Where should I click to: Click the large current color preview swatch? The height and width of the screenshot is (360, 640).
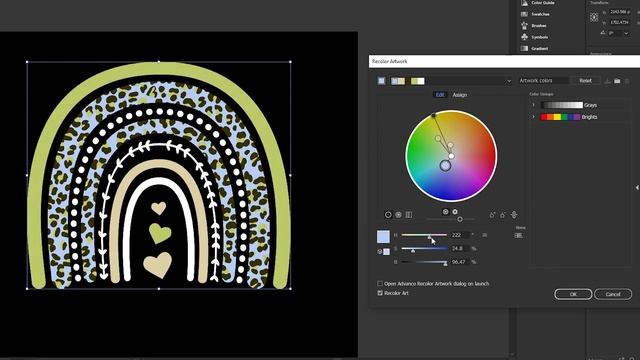pyautogui.click(x=383, y=237)
